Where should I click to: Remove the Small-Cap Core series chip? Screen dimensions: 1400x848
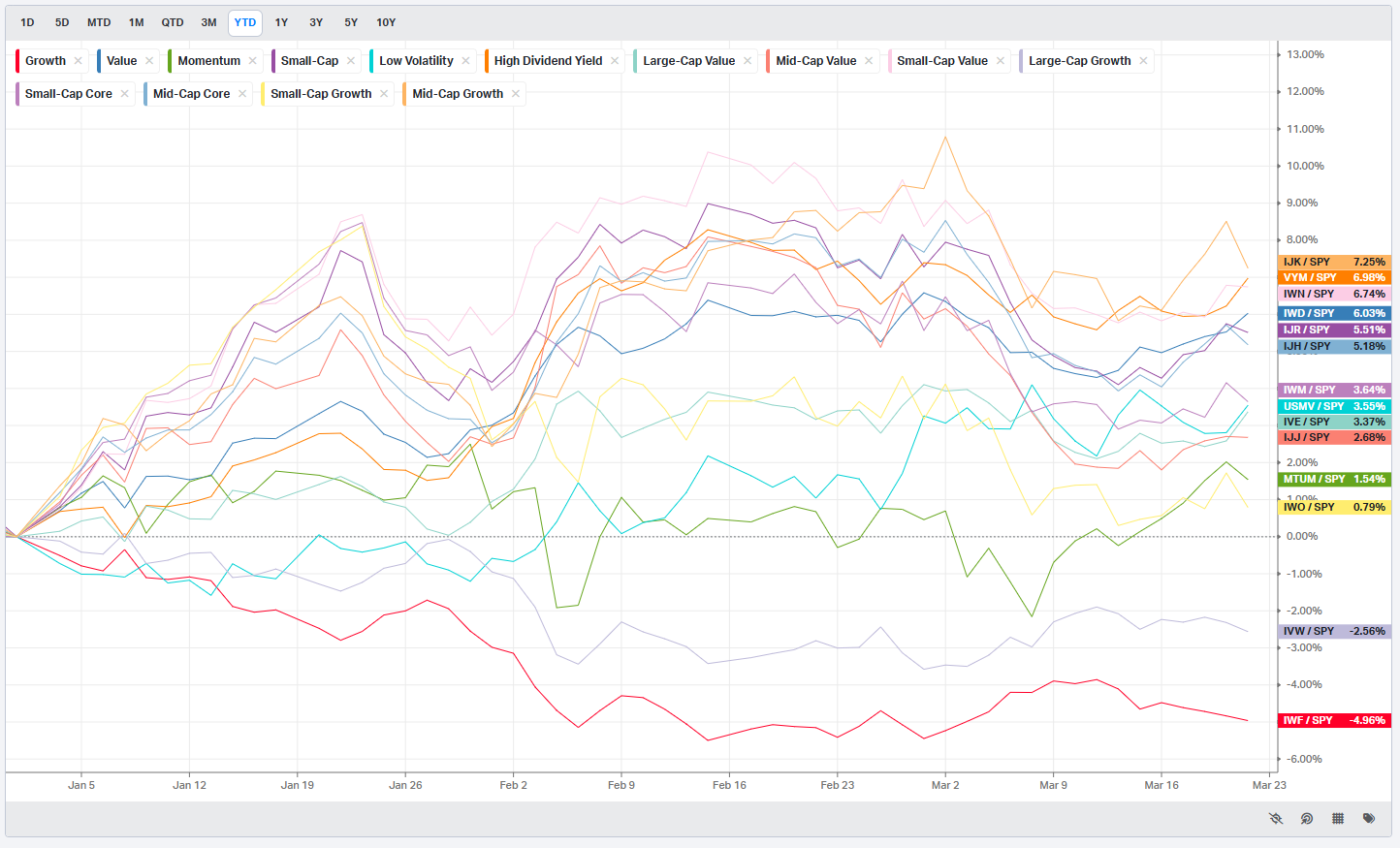[124, 94]
